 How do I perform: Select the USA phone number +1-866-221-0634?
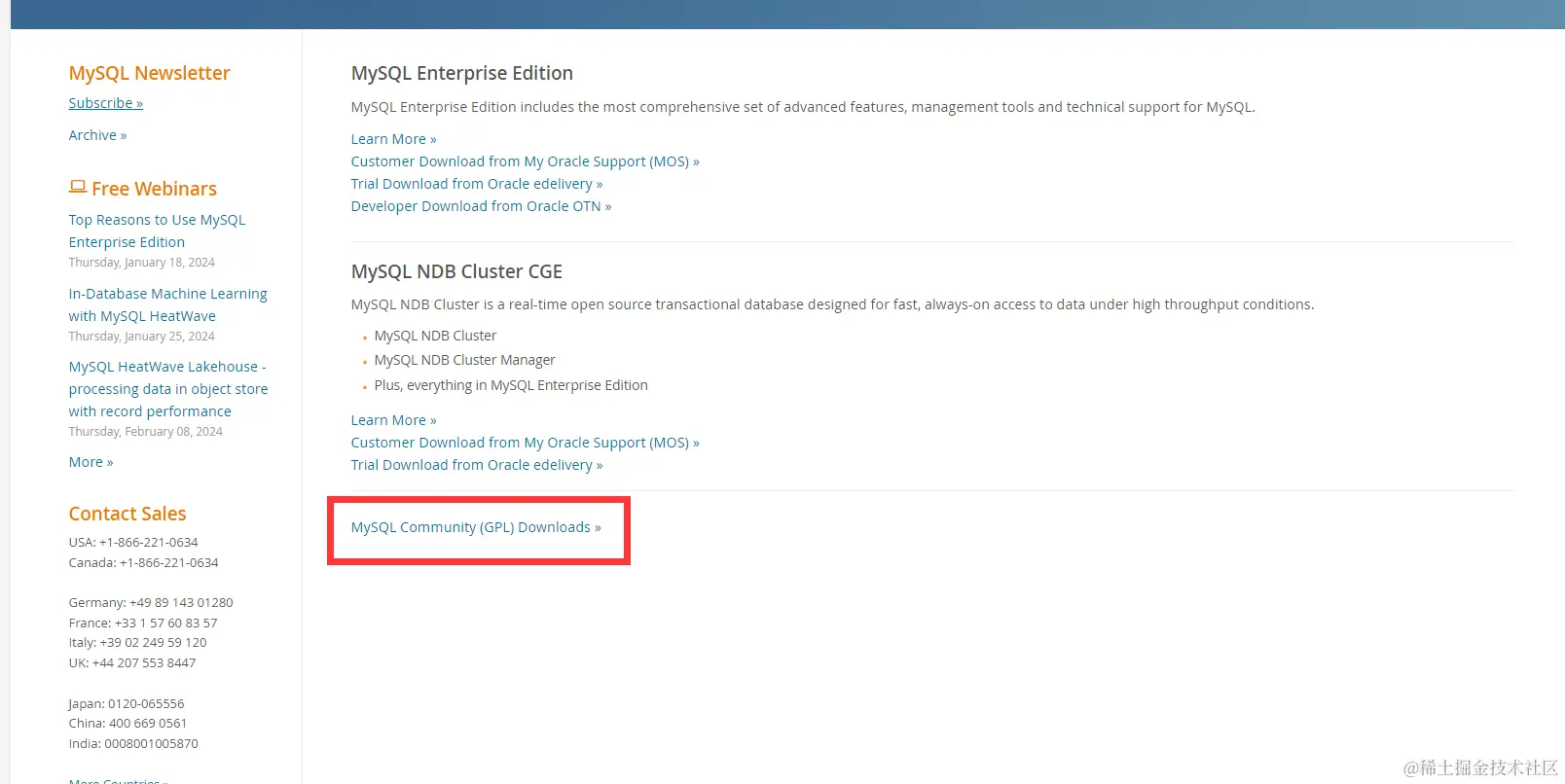[149, 543]
